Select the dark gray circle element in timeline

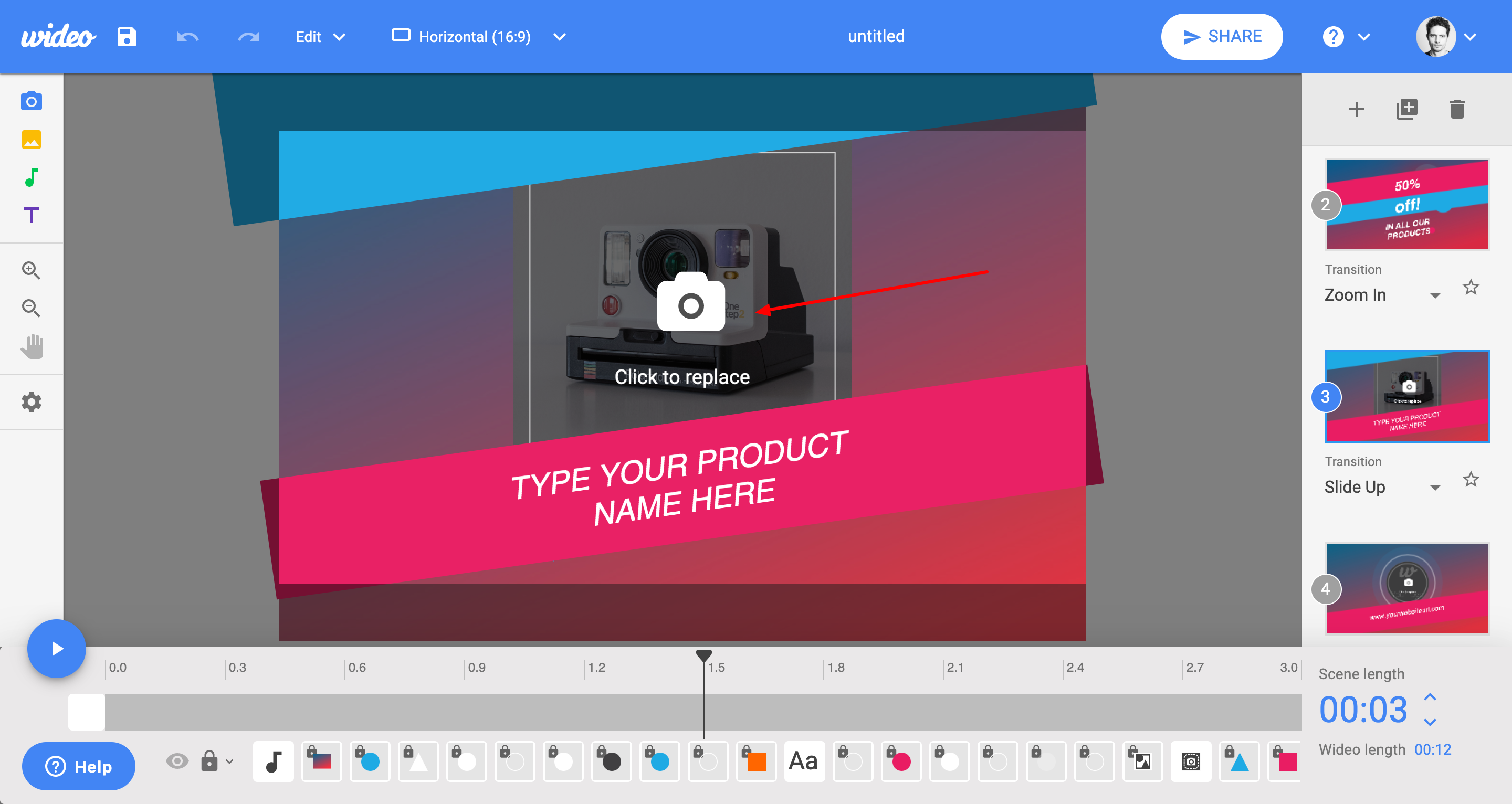(x=612, y=761)
